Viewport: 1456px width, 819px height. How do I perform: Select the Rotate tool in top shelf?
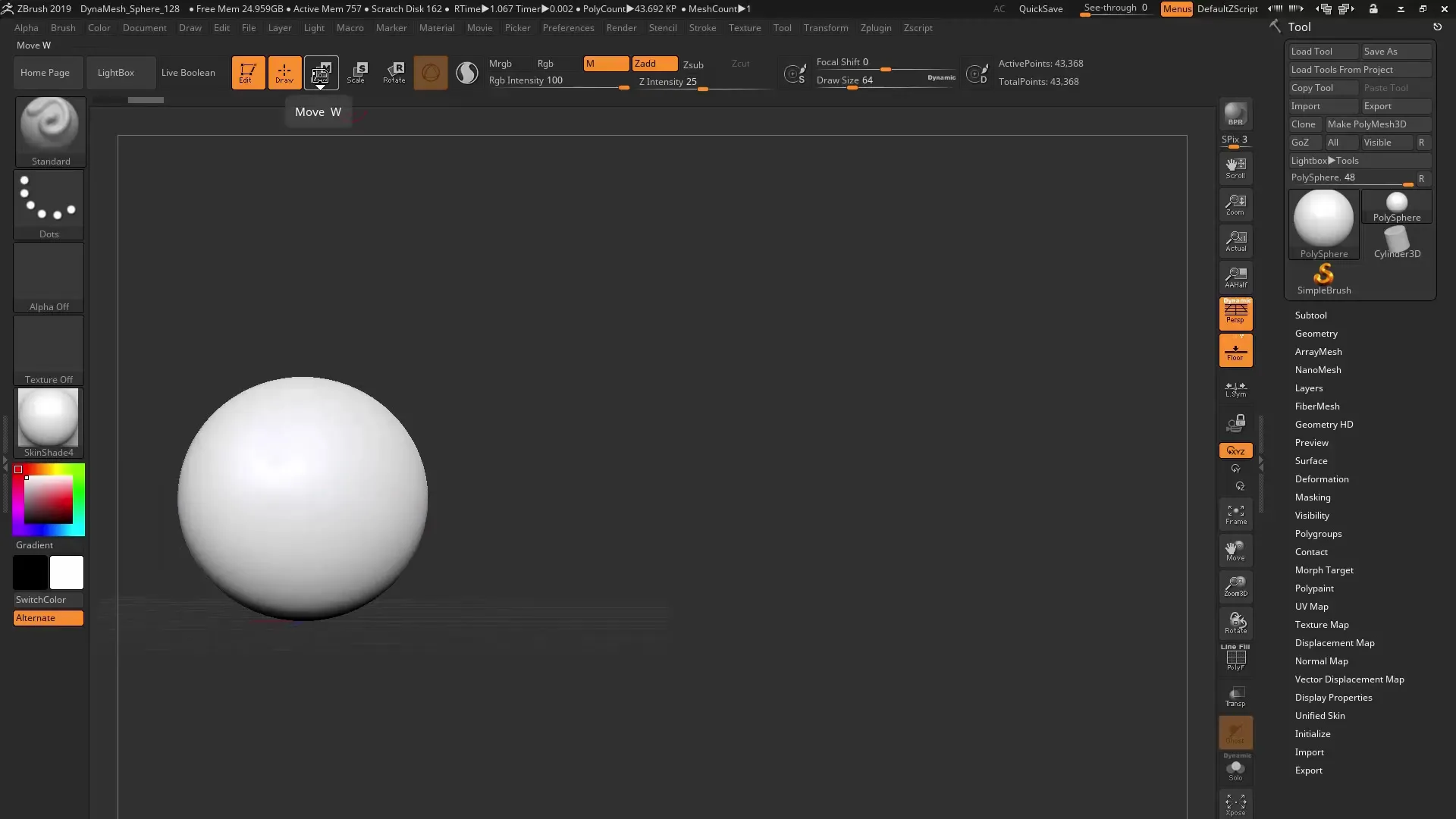(x=394, y=73)
